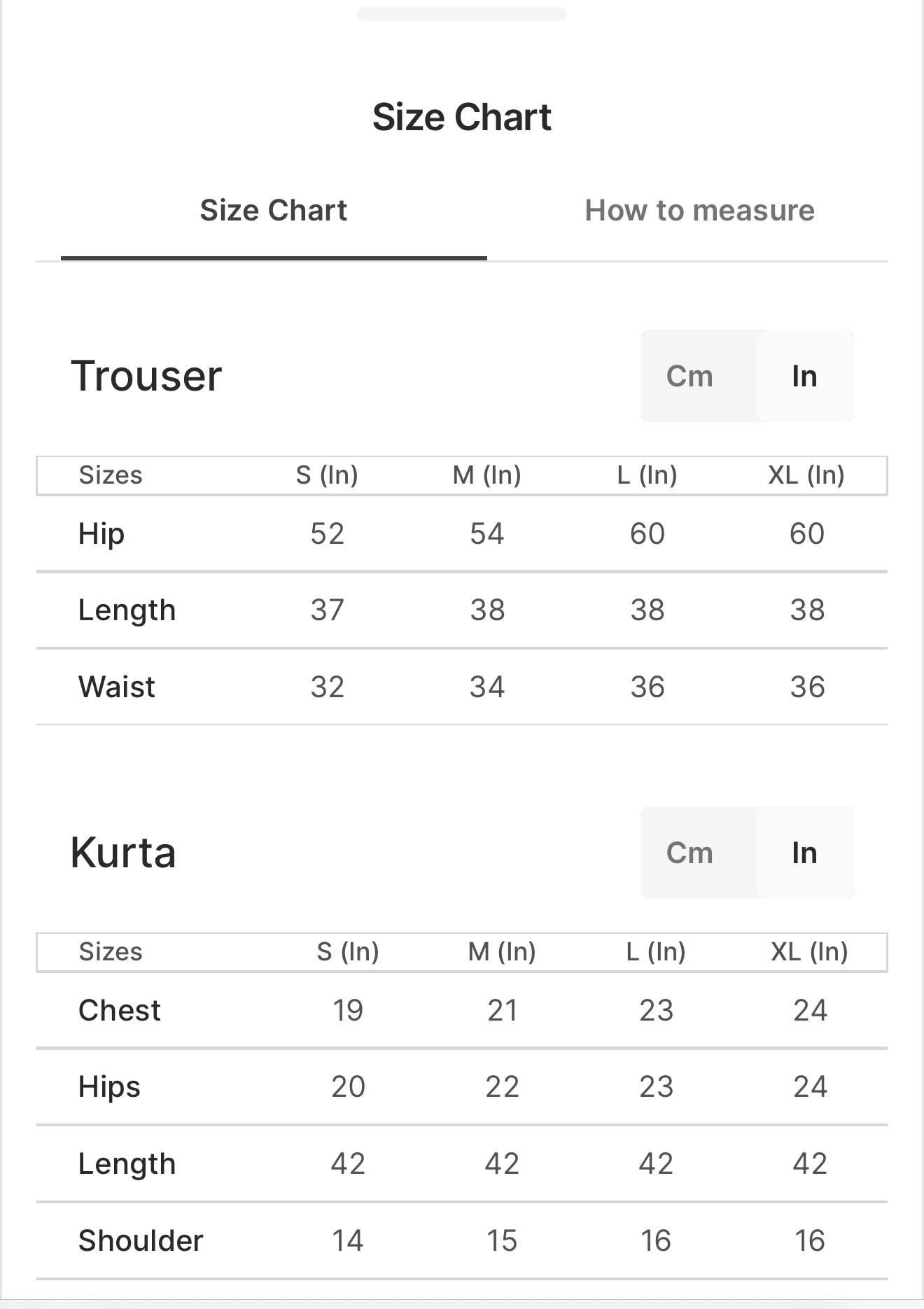This screenshot has width=924, height=1309.
Task: Click the Trouser Hip row label
Action: (x=101, y=534)
